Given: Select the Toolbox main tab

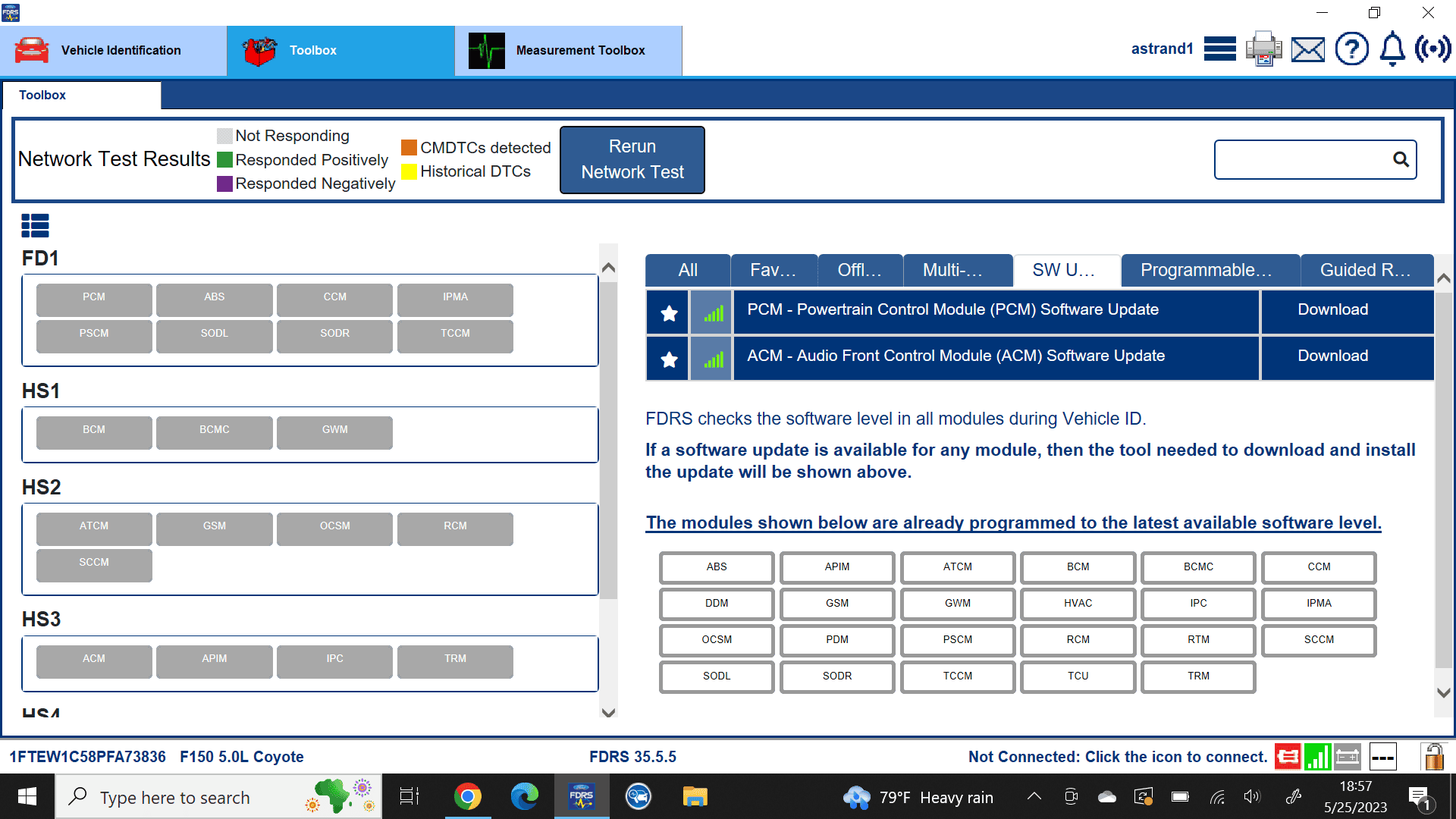Looking at the screenshot, I should coord(341,50).
